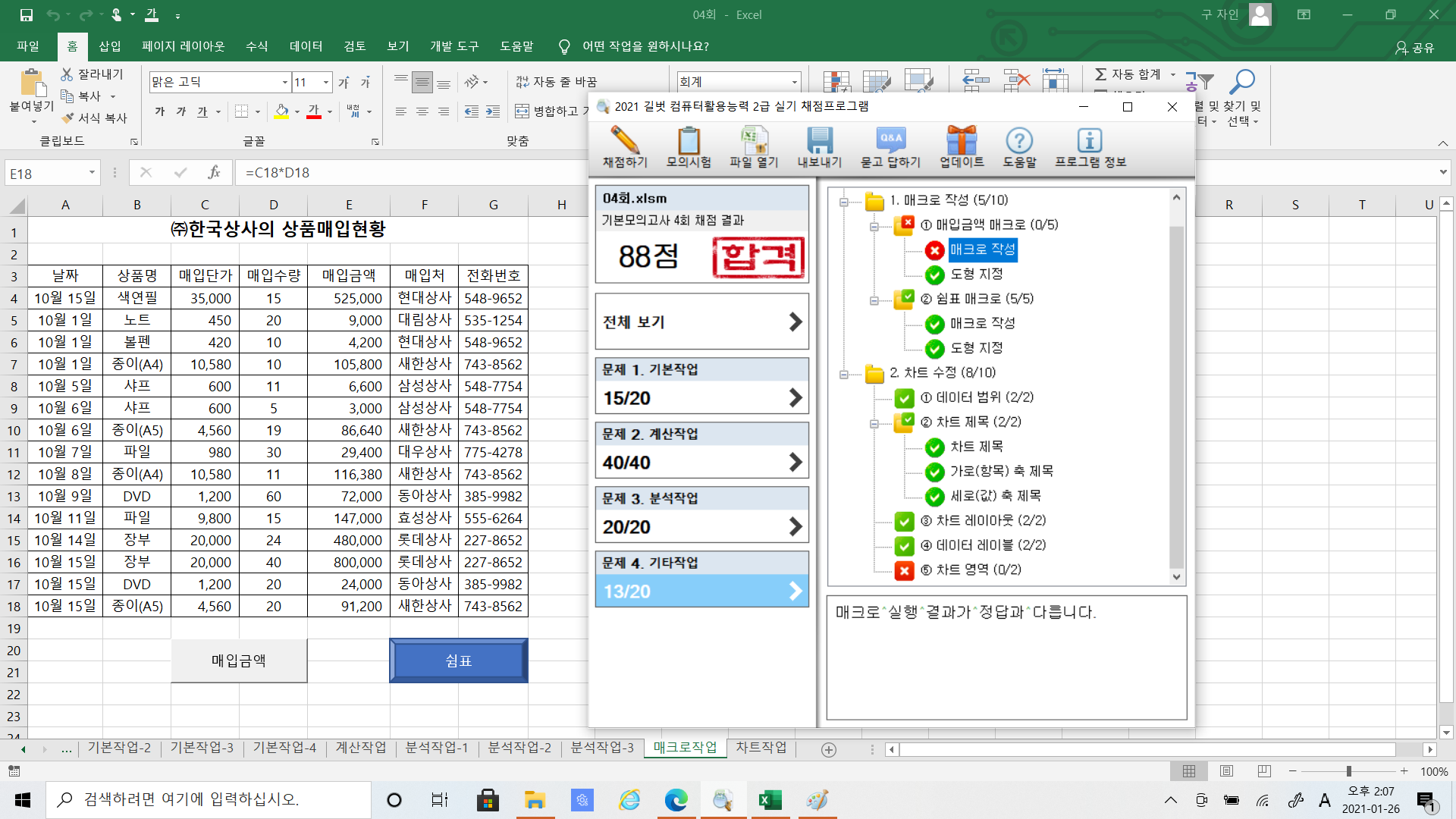Click the 매입금액 macro button
This screenshot has height=819, width=1456.
coord(239,661)
